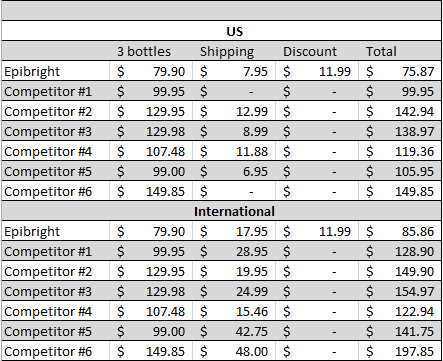Screen dimensions: 443x361
Task: Select the International section header cell
Action: click(221, 211)
